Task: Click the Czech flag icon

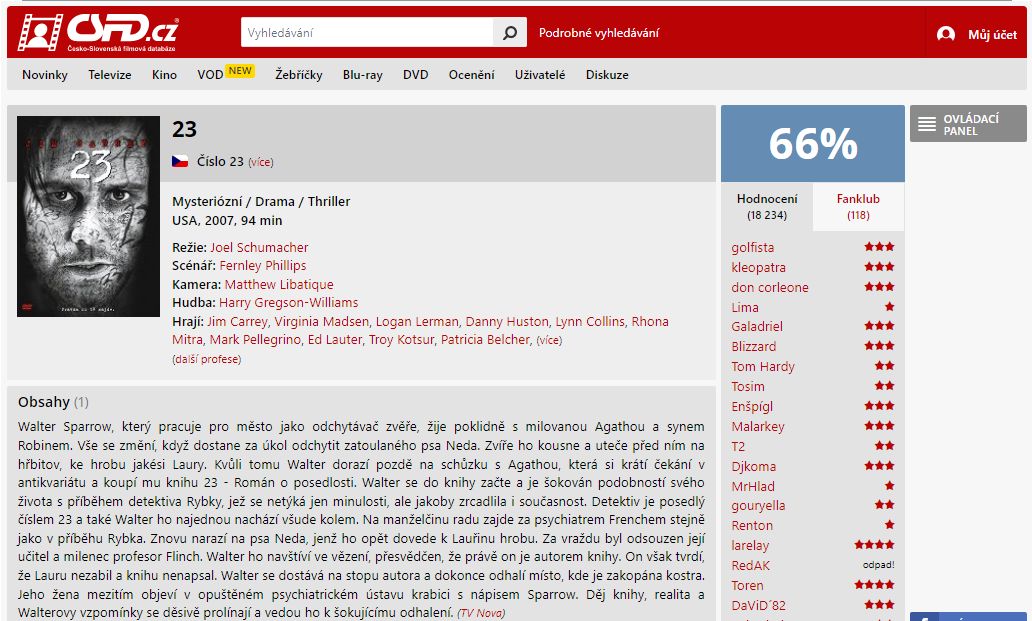Action: pyautogui.click(x=180, y=161)
